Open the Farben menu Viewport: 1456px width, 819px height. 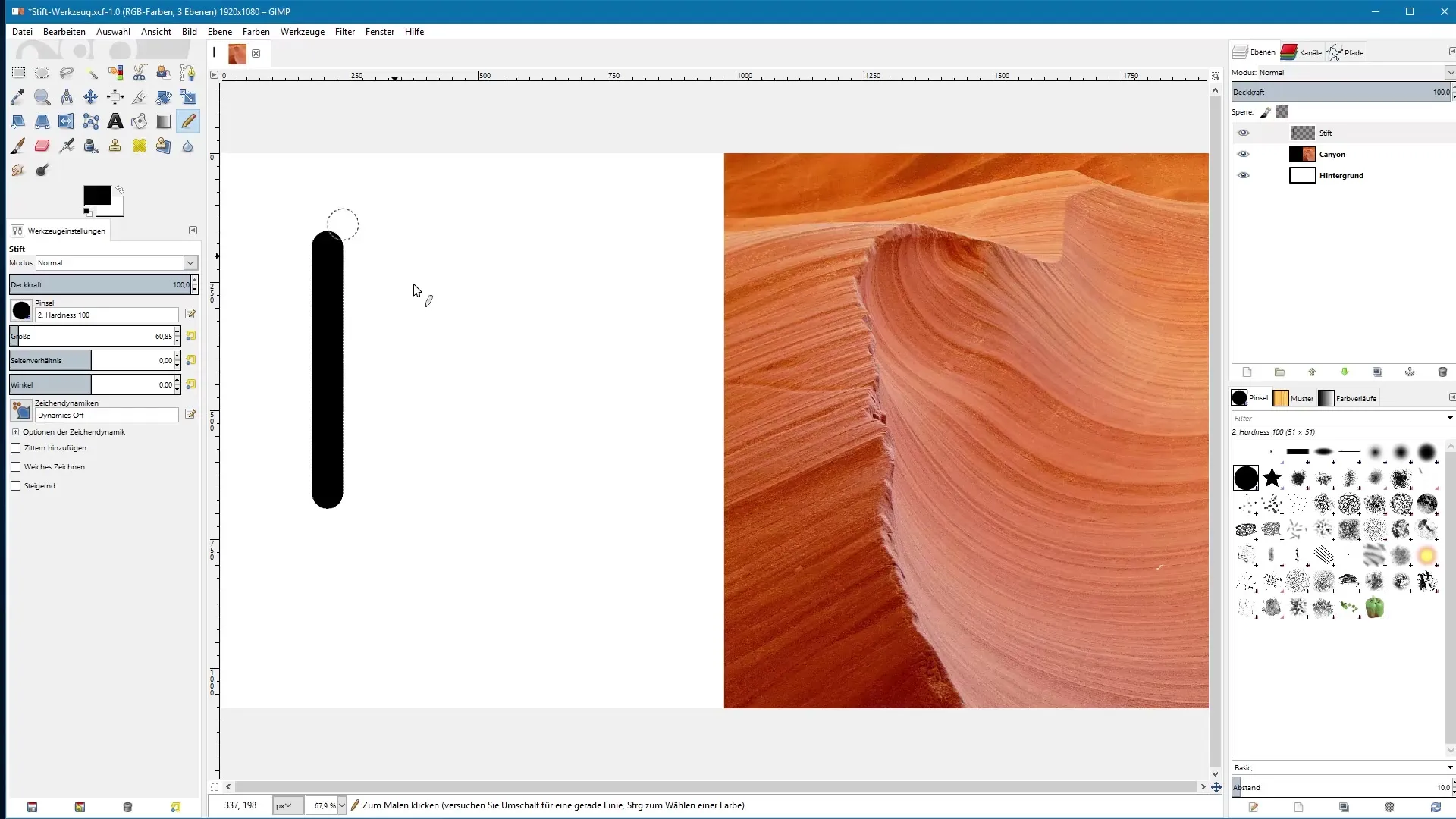click(256, 32)
